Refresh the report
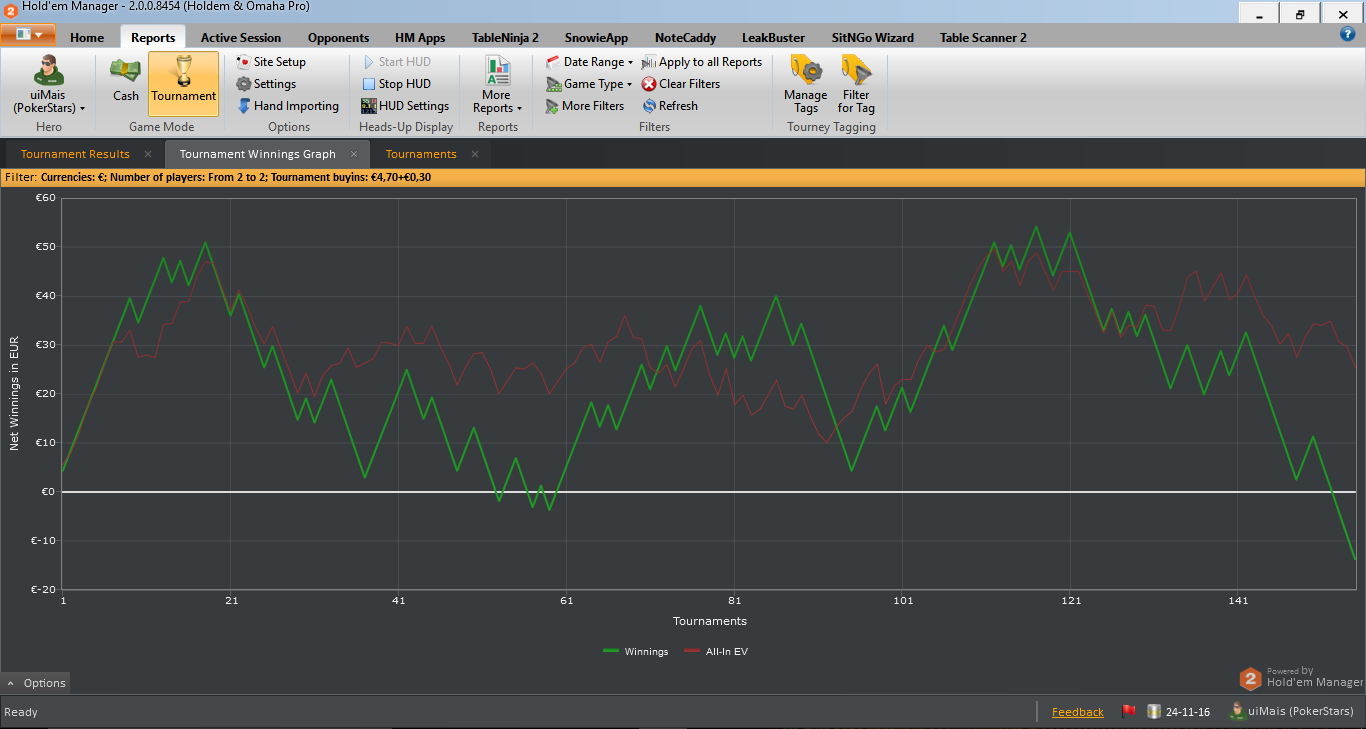 click(670, 106)
